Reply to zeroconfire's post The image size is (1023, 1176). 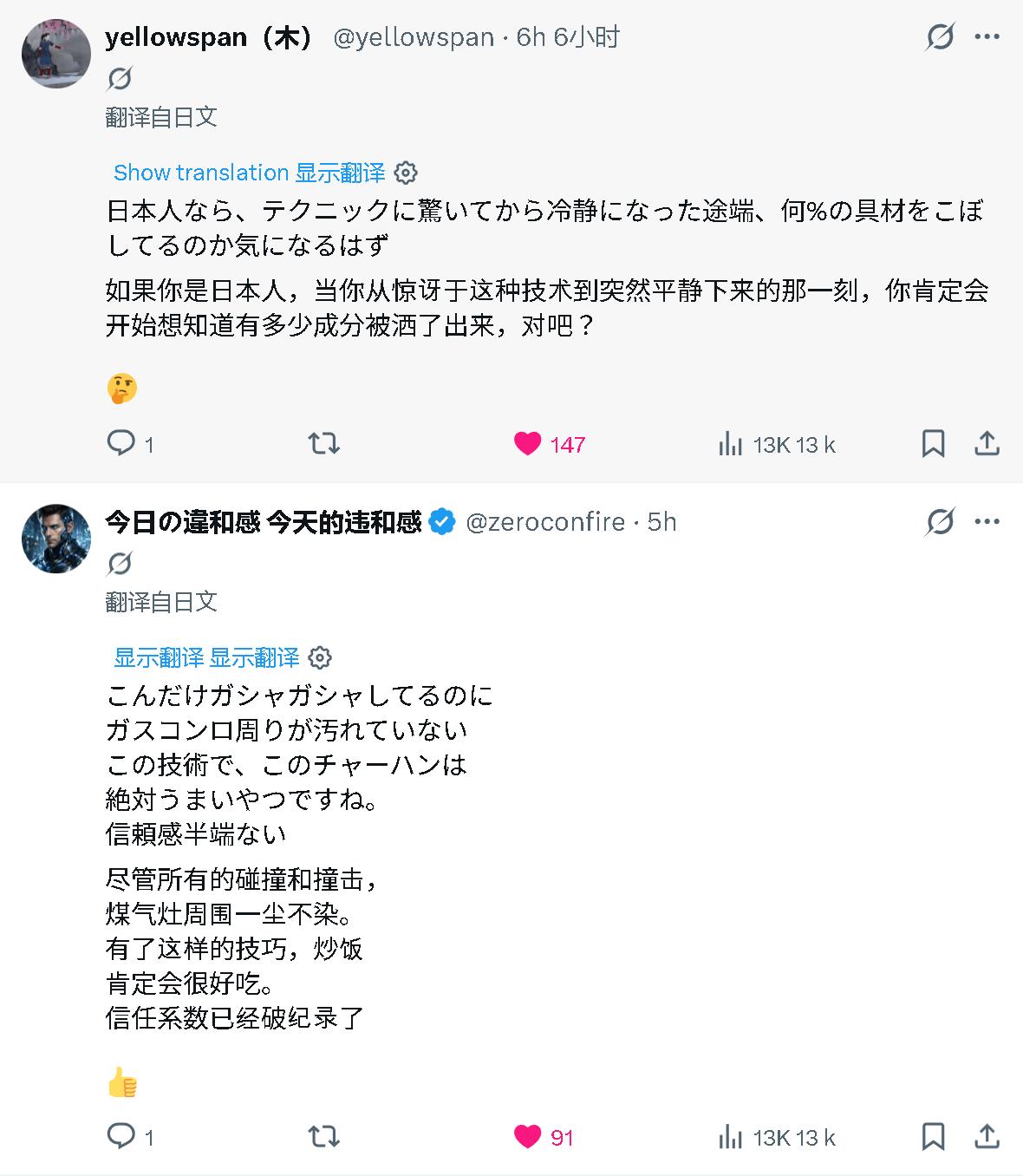tap(121, 1136)
